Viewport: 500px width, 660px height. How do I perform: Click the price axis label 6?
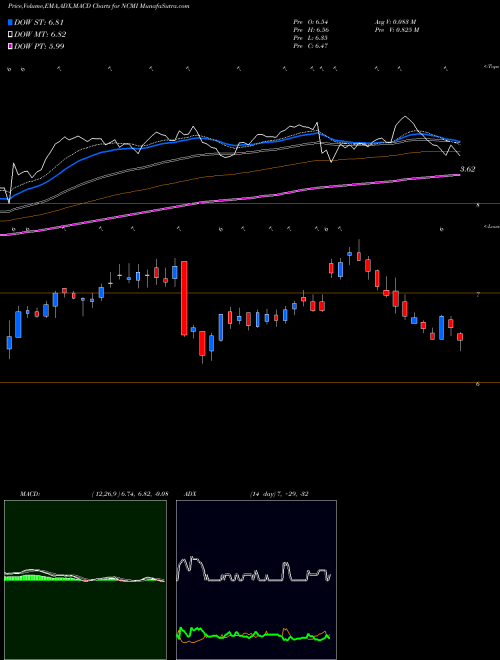478,384
